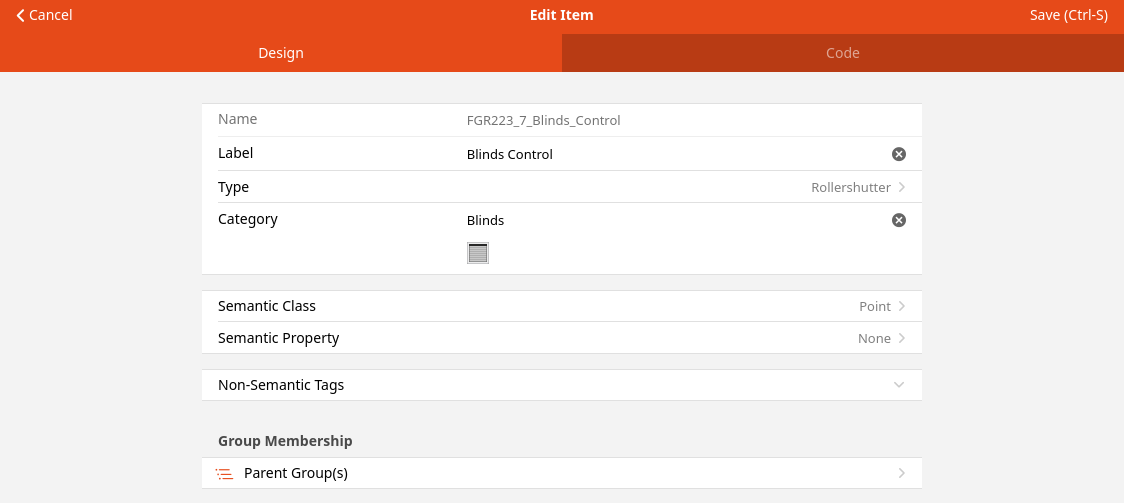Switch to the Code tab
The height and width of the screenshot is (503, 1124).
(x=842, y=53)
